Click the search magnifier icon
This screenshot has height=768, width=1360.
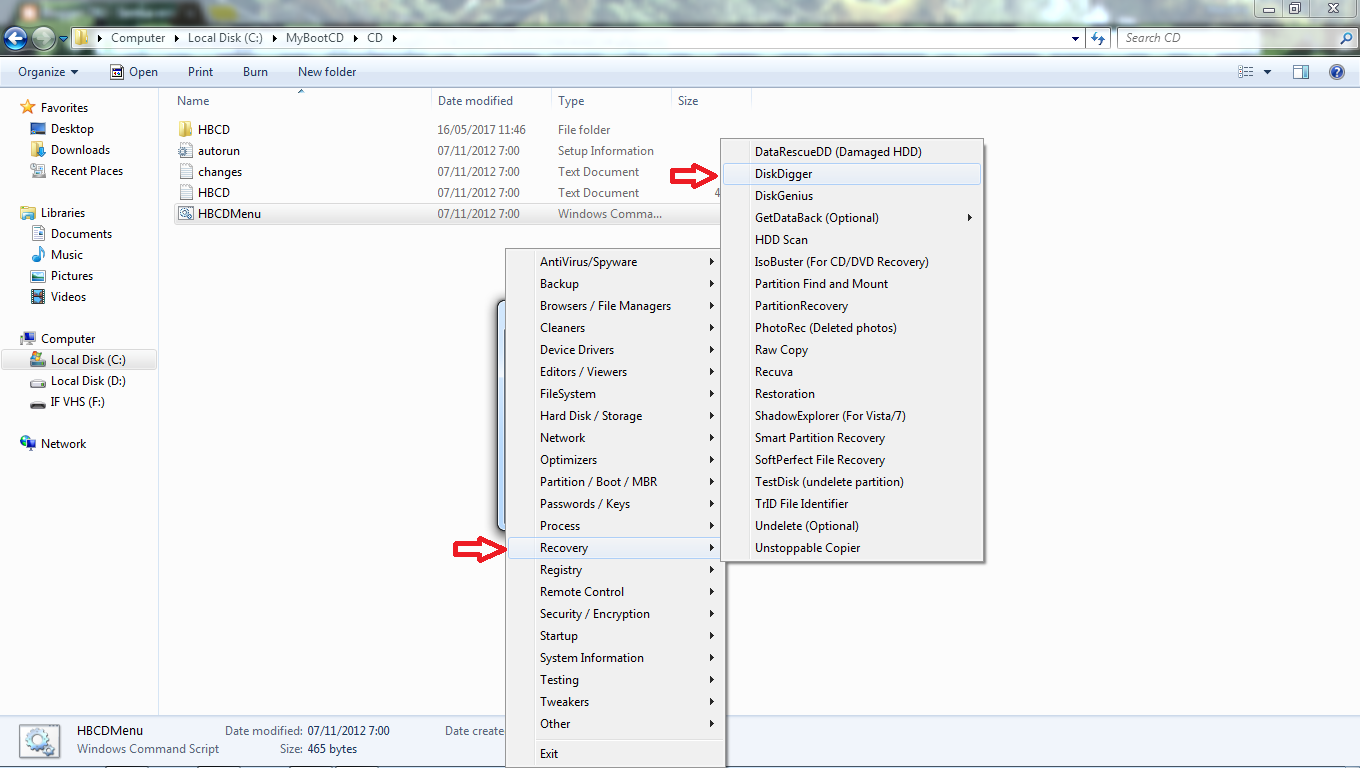point(1346,38)
